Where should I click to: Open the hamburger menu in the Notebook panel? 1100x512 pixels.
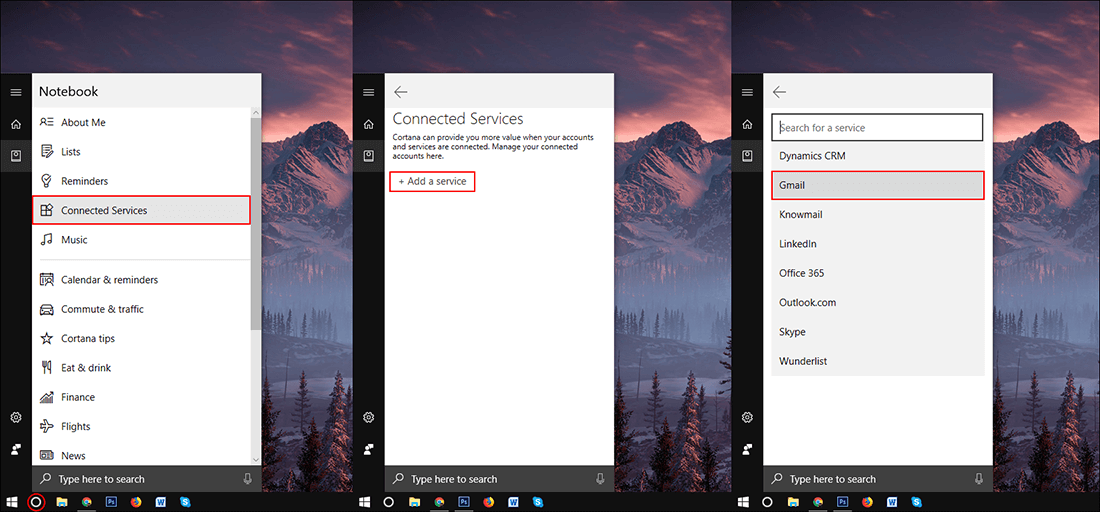[x=15, y=93]
